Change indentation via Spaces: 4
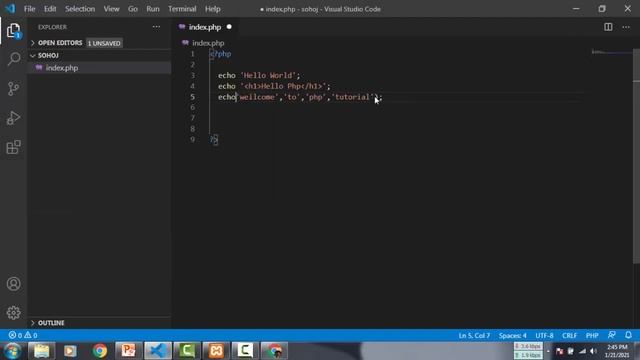The image size is (640, 360). pyautogui.click(x=512, y=336)
